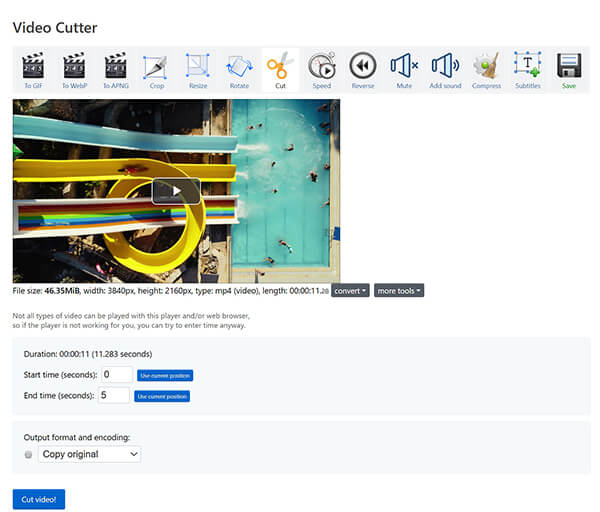Select the Crop tool
The height and width of the screenshot is (512, 600).
click(157, 70)
